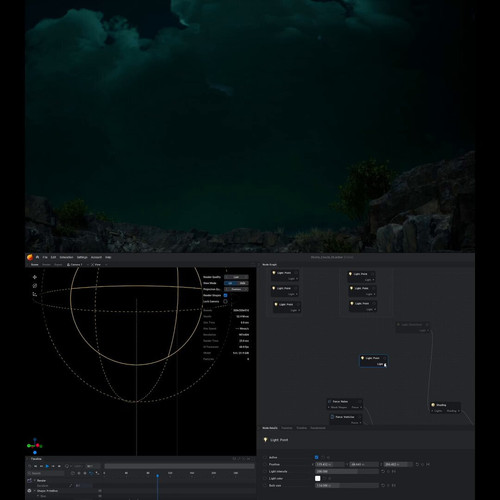Image resolution: width=500 pixels, height=500 pixels.
Task: Open the Render Quality dropdown
Action: (236, 277)
